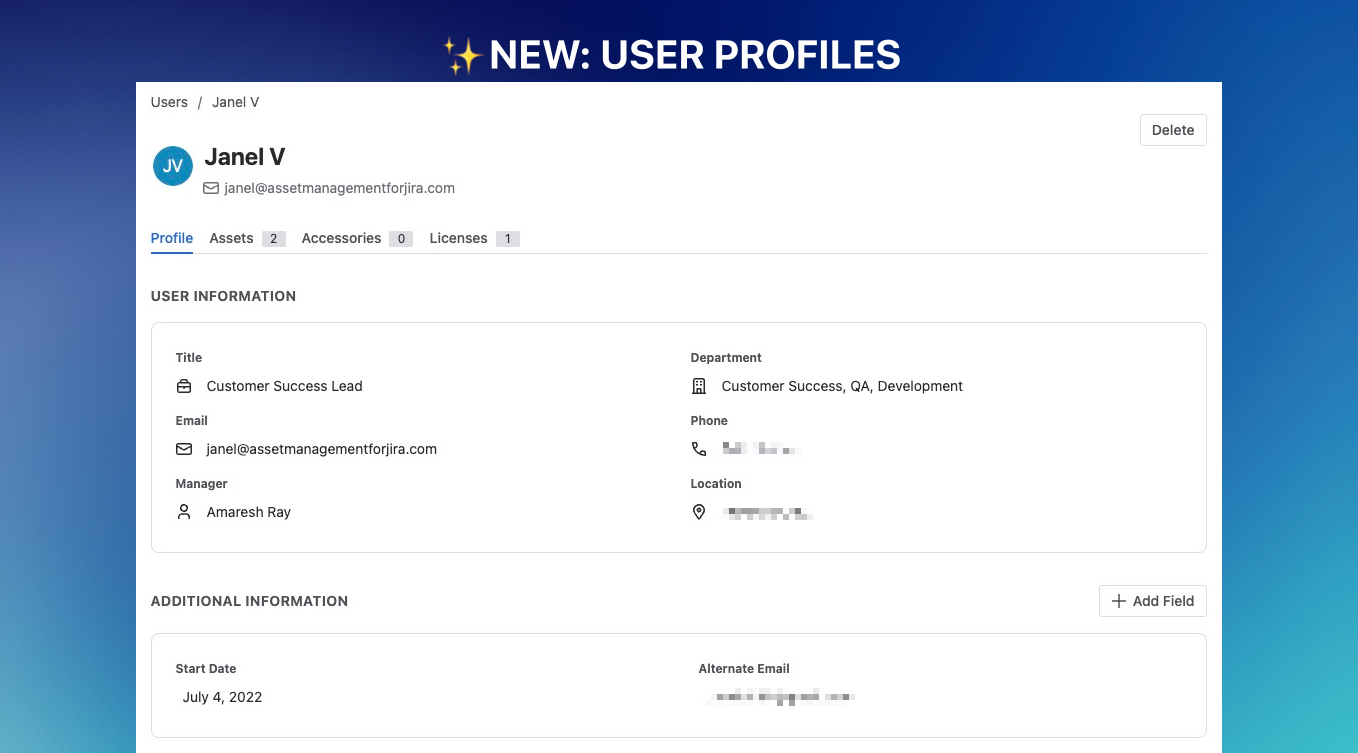
Task: Select the Licenses tab
Action: click(x=458, y=238)
